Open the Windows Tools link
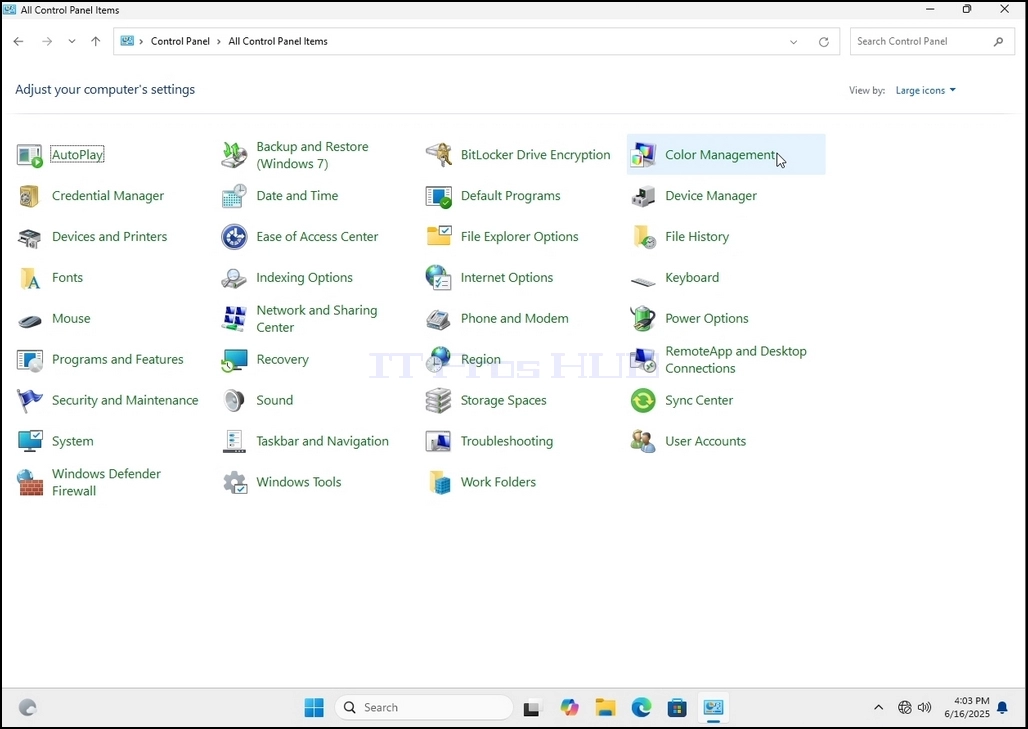 point(299,482)
